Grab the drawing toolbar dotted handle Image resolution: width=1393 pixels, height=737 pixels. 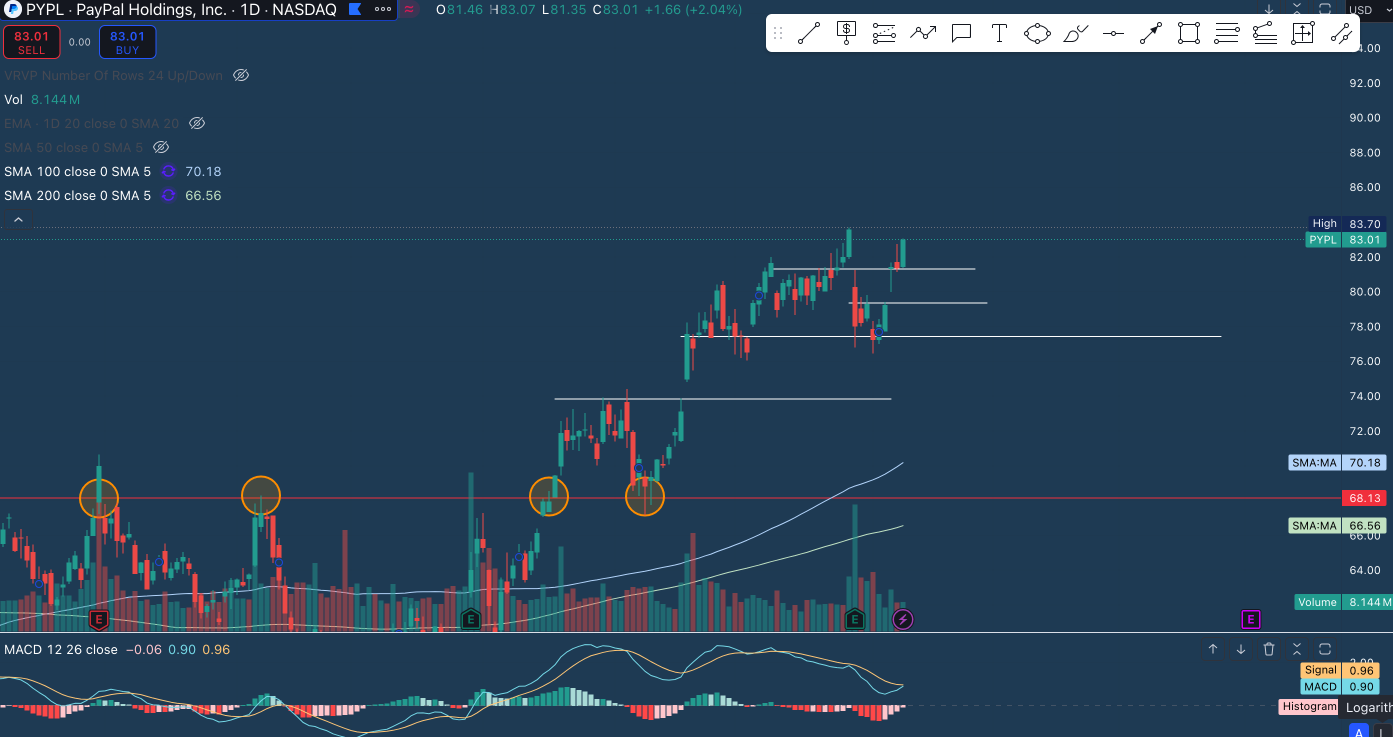(x=778, y=34)
